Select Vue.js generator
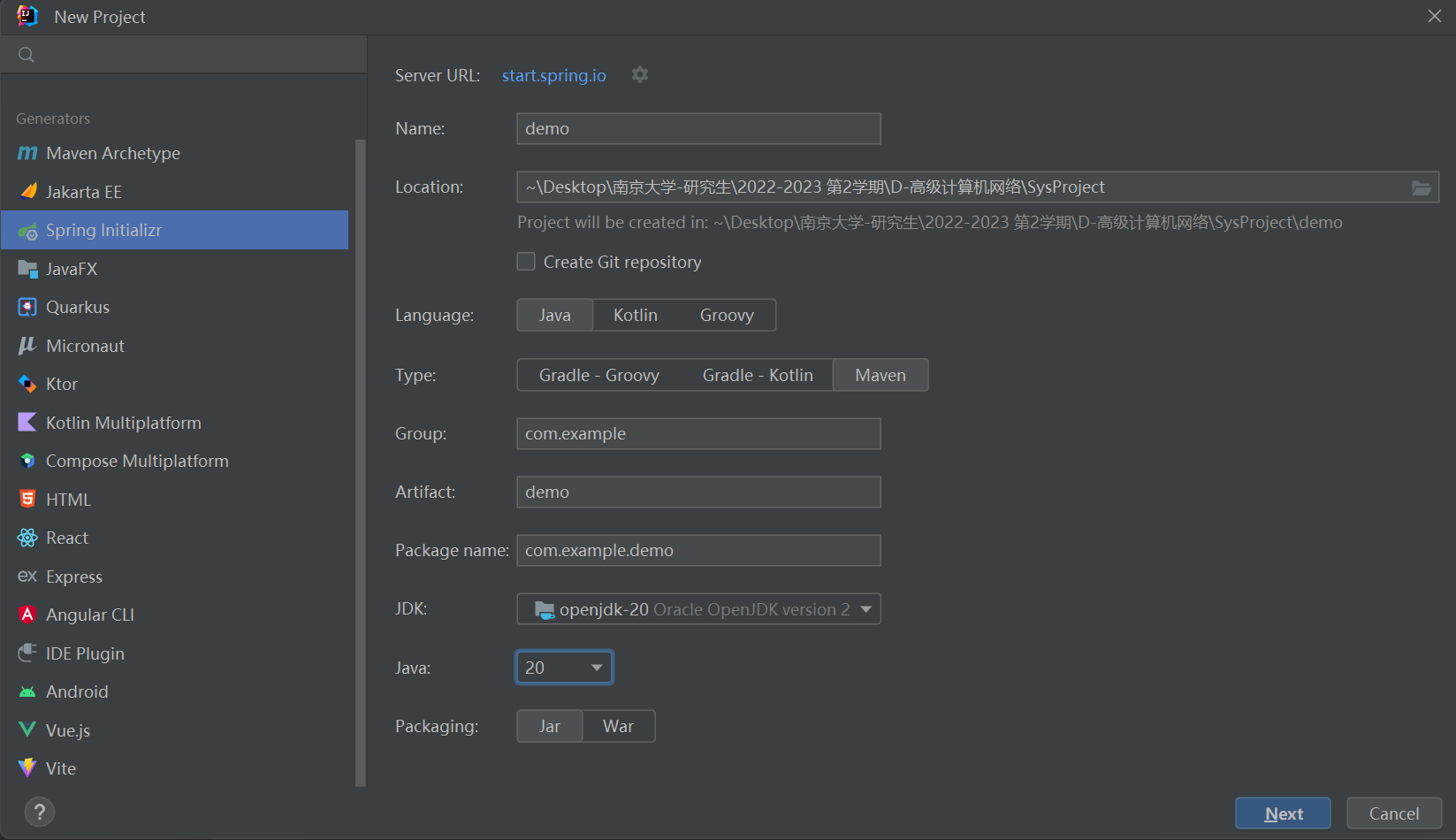Viewport: 1456px width, 840px height. point(175,730)
